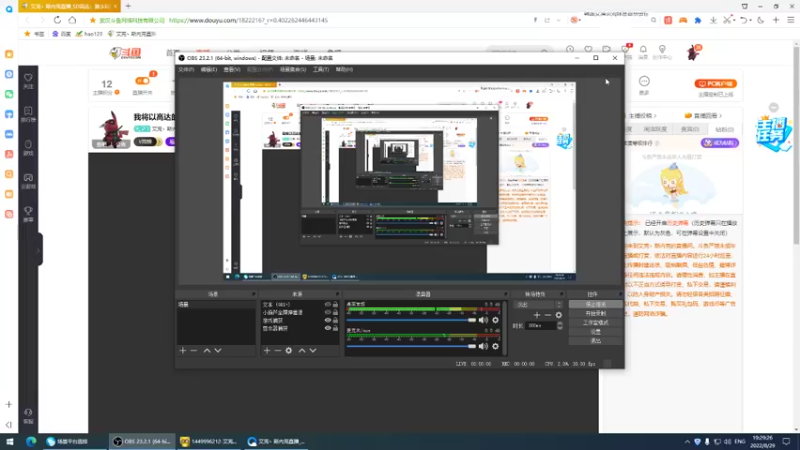The width and height of the screenshot is (800, 450).
Task: Pop out the 转场特效 dock panel
Action: point(561,294)
